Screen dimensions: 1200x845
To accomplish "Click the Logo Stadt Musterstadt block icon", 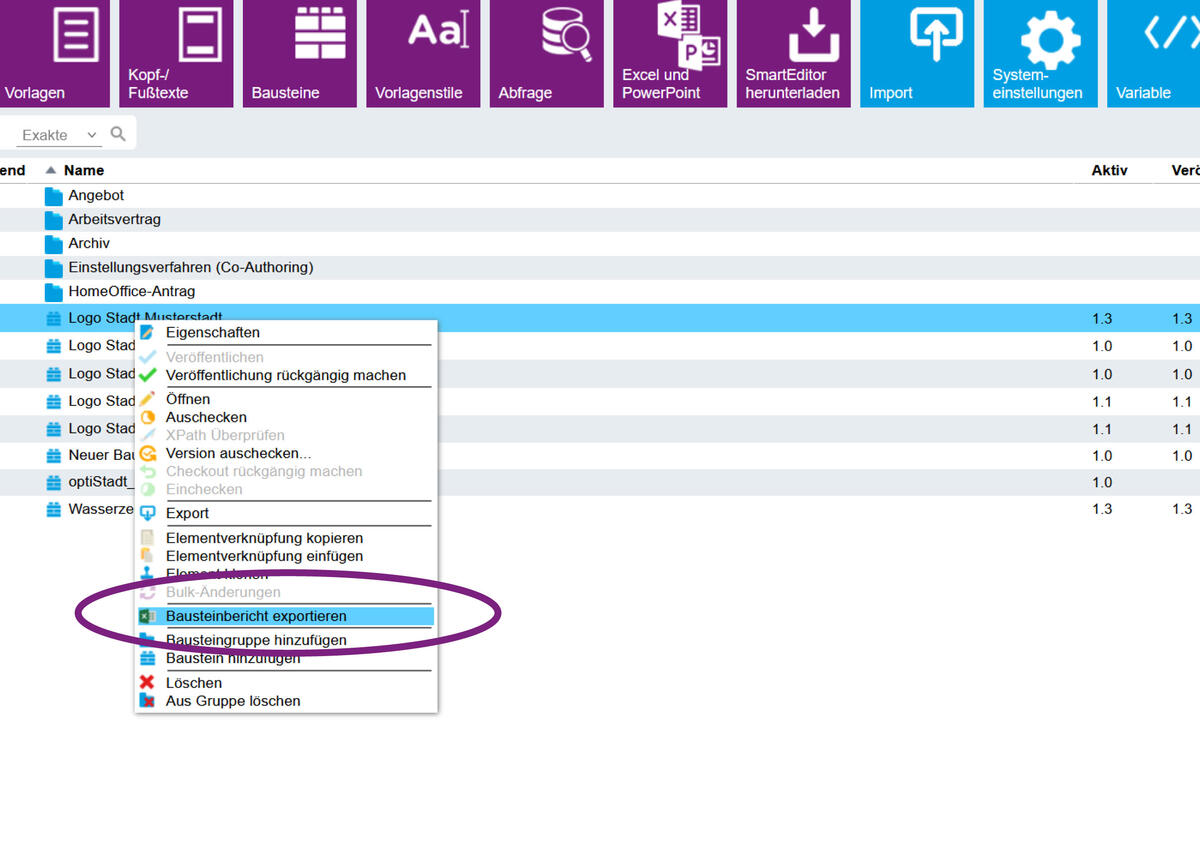I will pyautogui.click(x=53, y=318).
